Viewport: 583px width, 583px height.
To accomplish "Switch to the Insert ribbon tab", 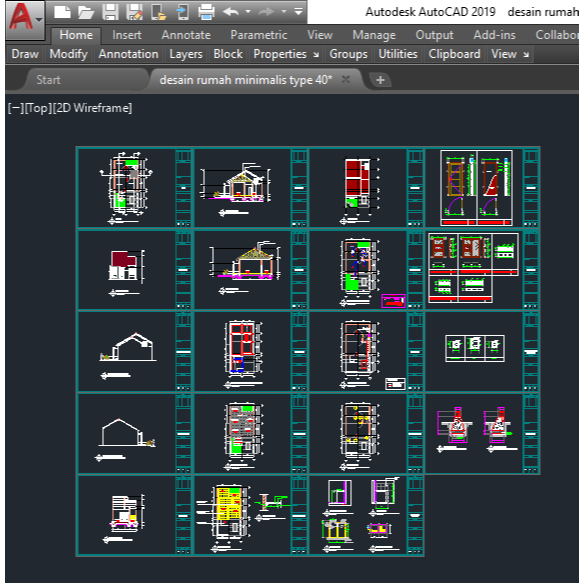I will [x=126, y=35].
